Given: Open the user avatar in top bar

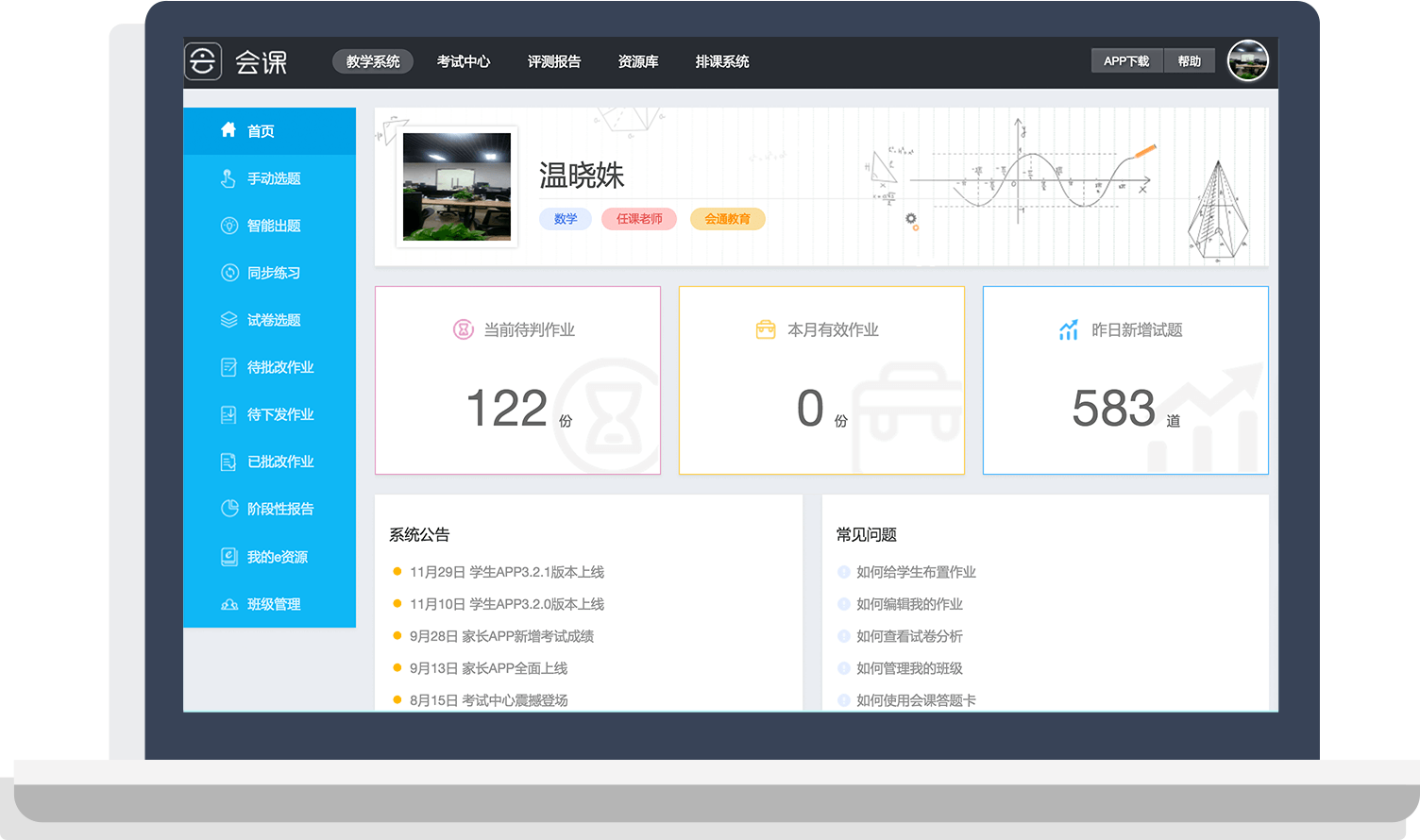Looking at the screenshot, I should click(1247, 61).
